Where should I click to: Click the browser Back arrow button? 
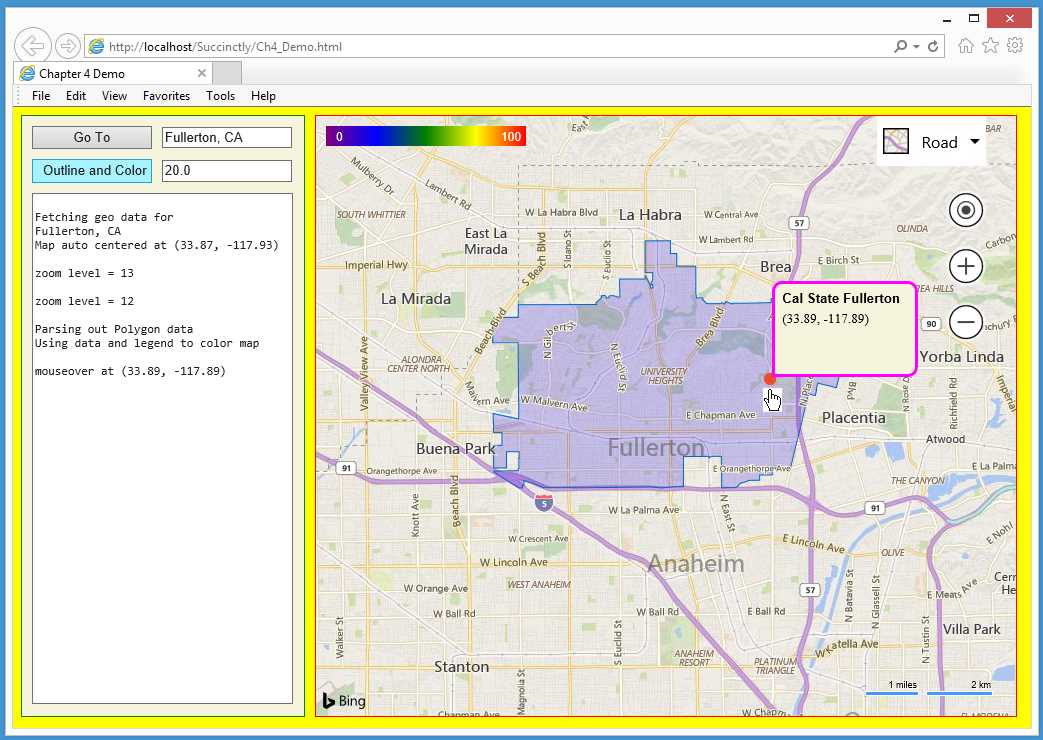[32, 46]
